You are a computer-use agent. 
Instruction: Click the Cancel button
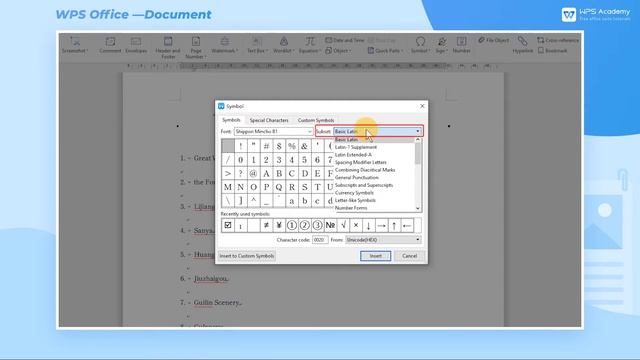pyautogui.click(x=409, y=256)
